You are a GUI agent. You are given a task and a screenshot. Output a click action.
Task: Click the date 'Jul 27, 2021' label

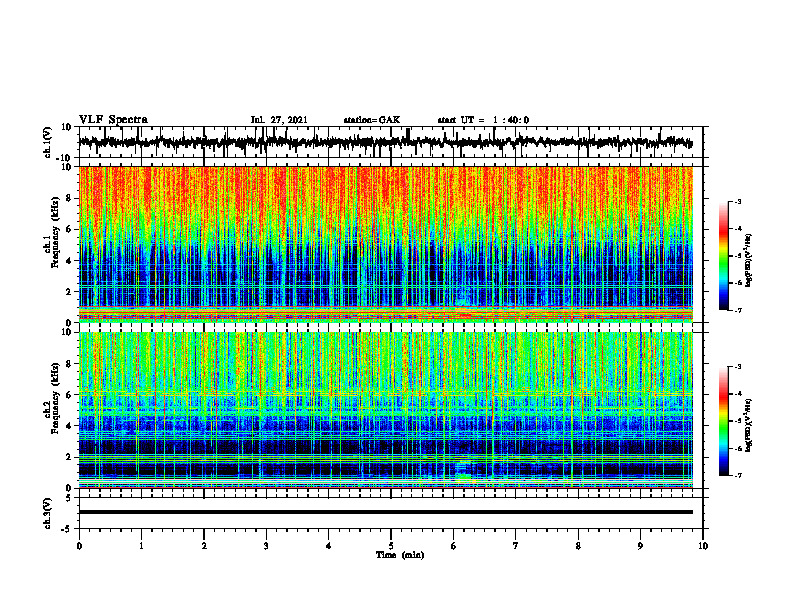tap(279, 120)
